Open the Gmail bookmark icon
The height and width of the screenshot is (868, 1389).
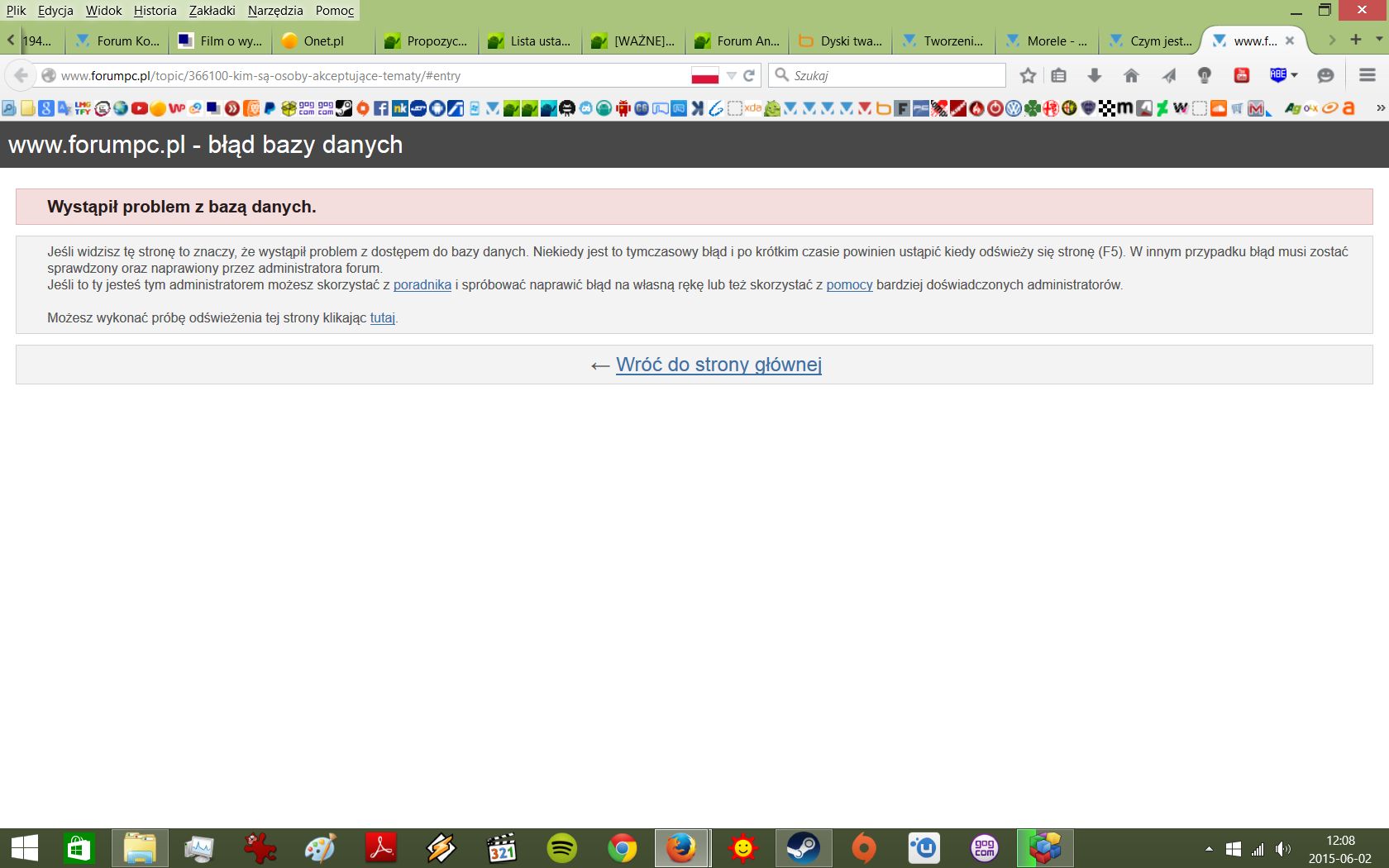tap(1256, 108)
